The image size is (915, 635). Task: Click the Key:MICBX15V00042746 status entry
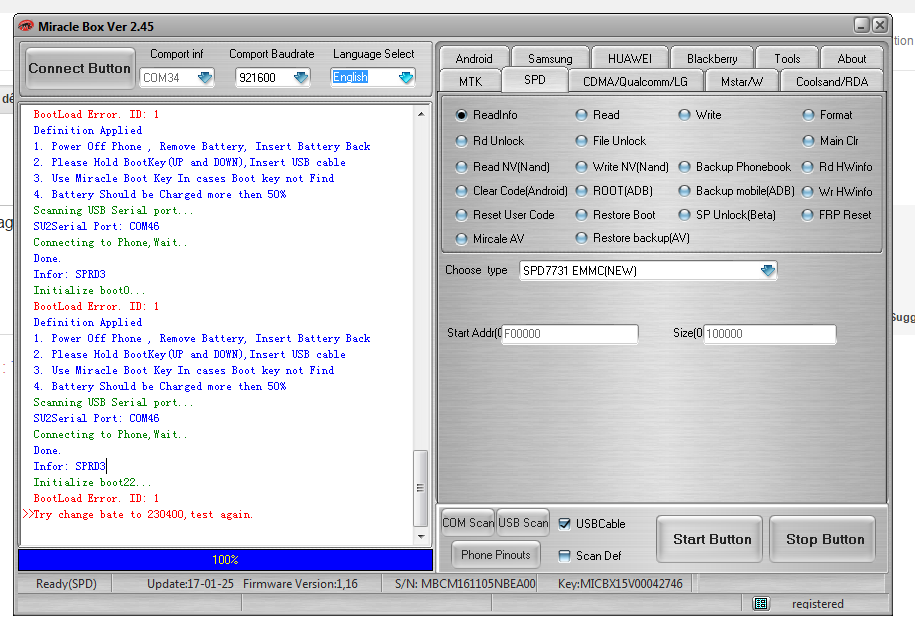coord(620,583)
